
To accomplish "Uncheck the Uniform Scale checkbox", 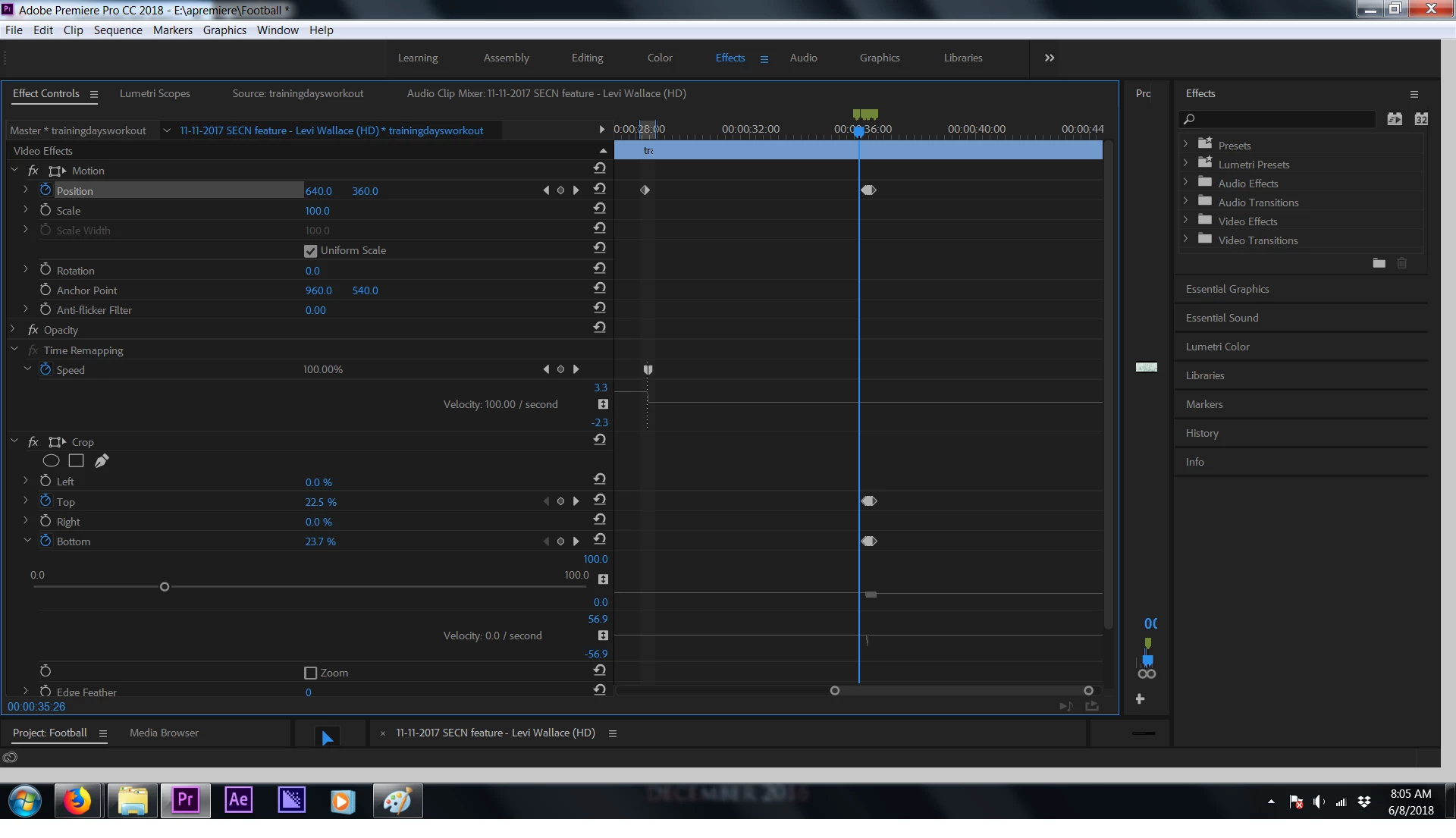I will tap(310, 251).
